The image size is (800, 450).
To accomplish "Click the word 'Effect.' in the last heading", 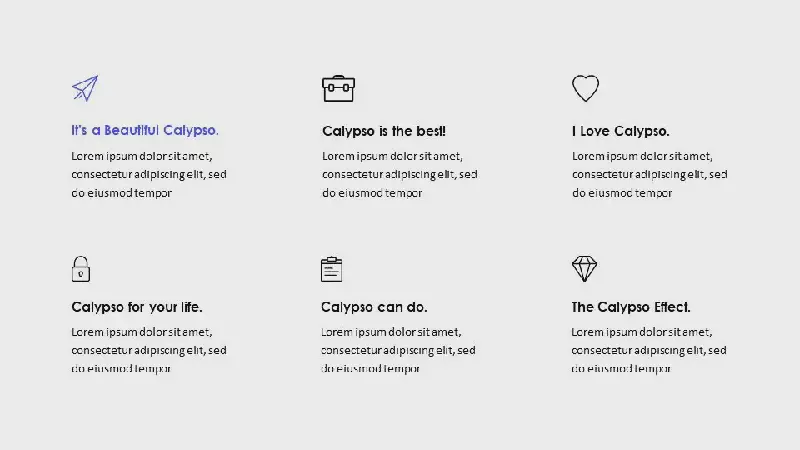I will (x=672, y=307).
